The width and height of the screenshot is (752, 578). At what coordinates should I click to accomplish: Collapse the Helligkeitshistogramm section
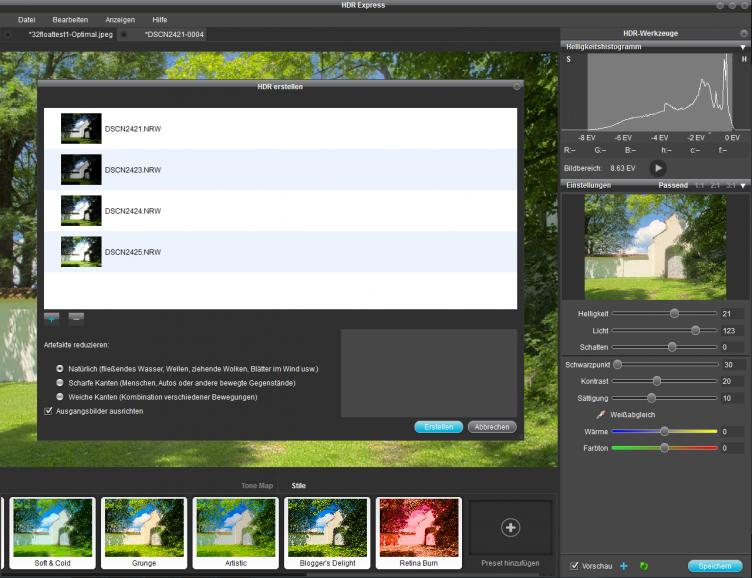[x=743, y=47]
